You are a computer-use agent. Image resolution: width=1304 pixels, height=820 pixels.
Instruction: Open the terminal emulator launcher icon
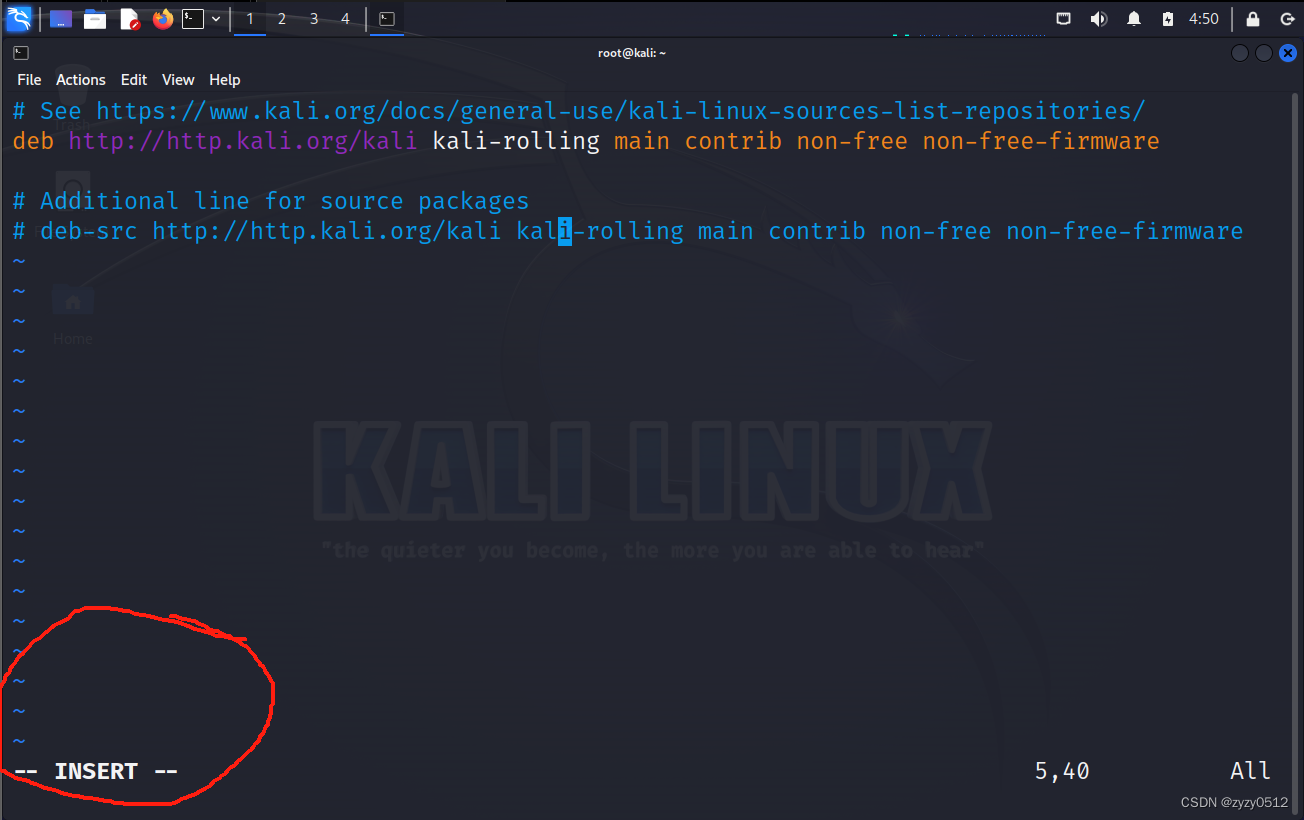[193, 18]
